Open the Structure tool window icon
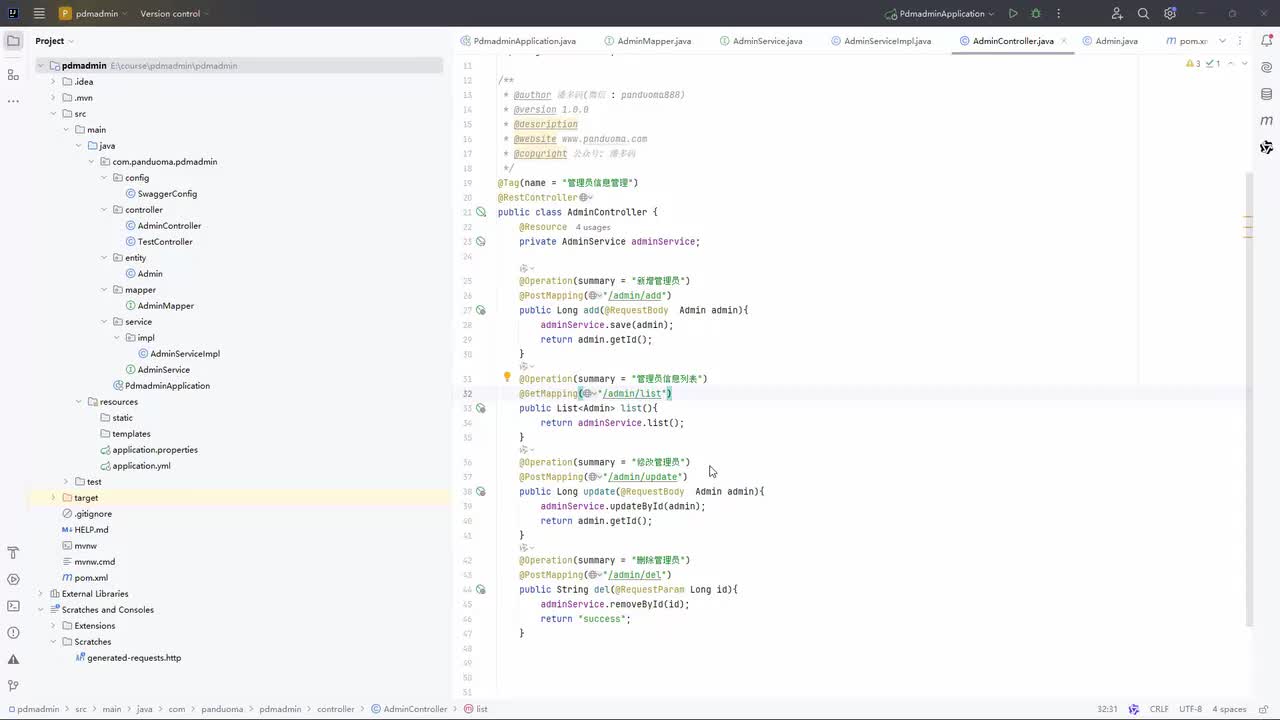Image resolution: width=1280 pixels, height=720 pixels. [x=13, y=75]
